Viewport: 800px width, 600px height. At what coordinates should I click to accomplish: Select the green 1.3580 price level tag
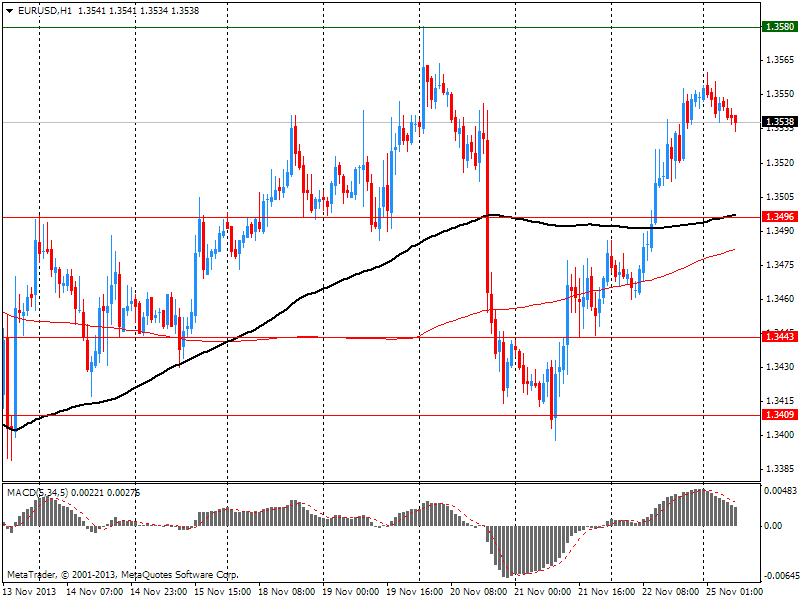[x=779, y=27]
